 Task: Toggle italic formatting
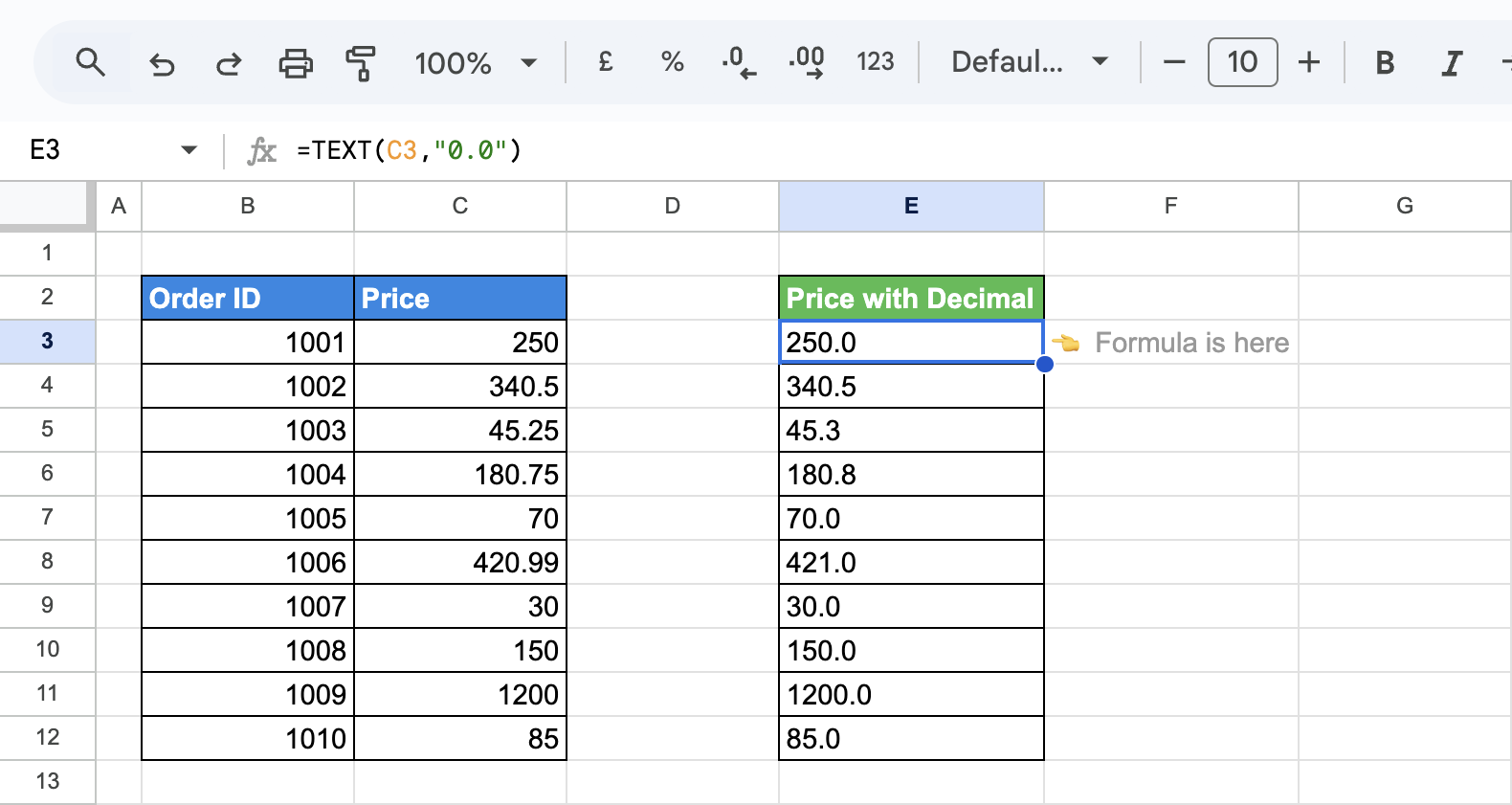(x=1452, y=63)
